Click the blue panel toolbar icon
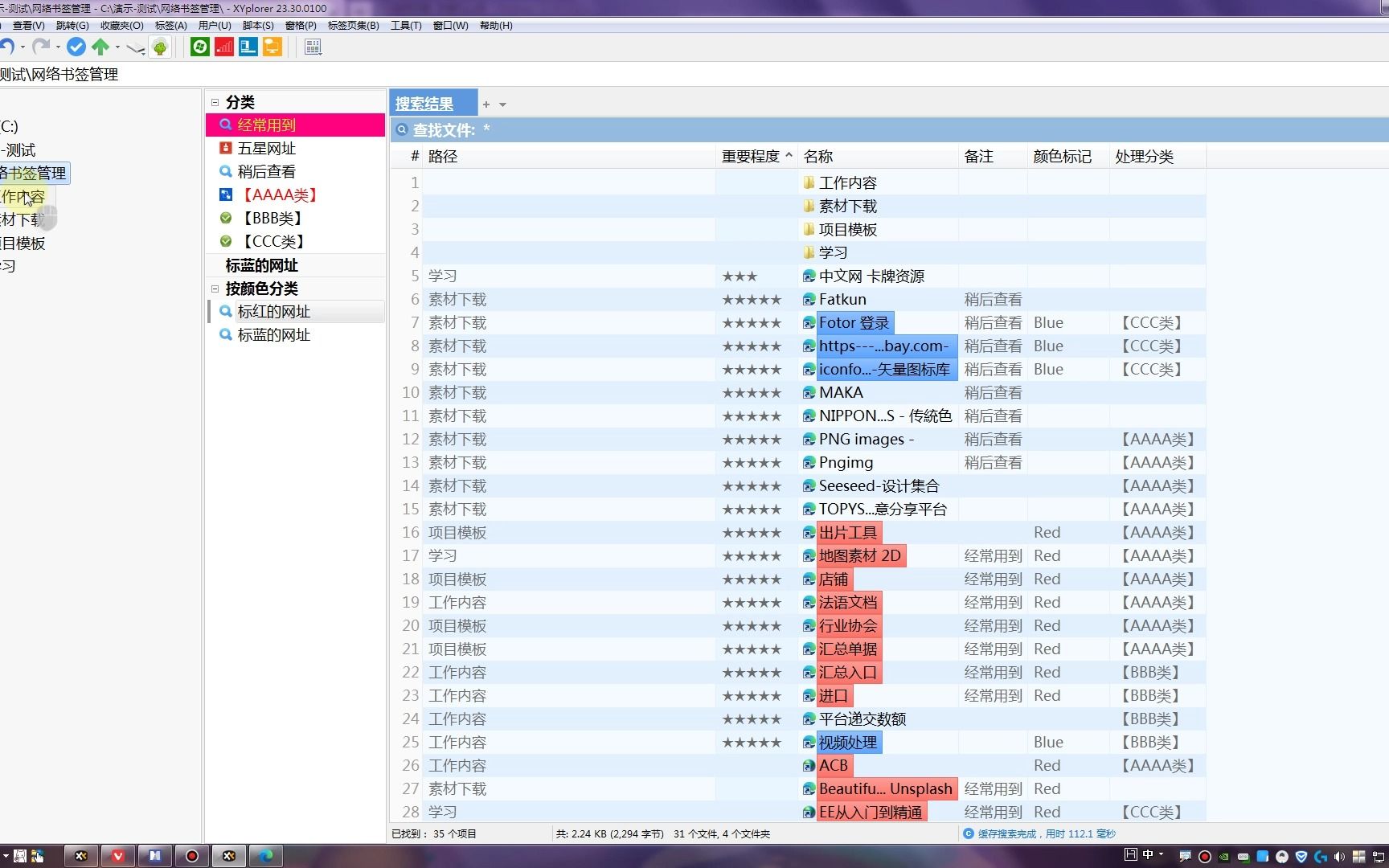Viewport: 1389px width, 868px height. coord(248,47)
